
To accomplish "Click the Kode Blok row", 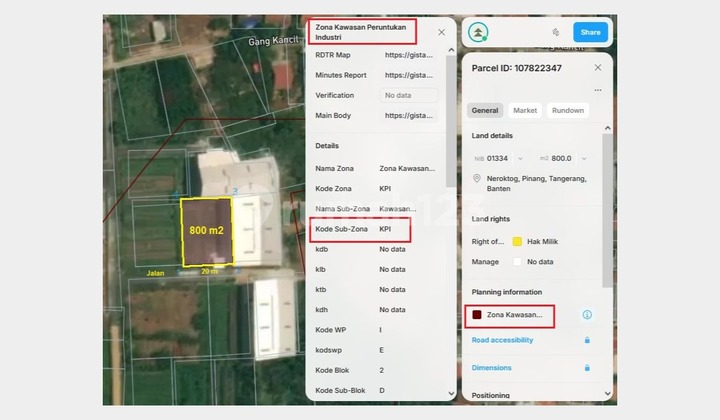I will 376,370.
